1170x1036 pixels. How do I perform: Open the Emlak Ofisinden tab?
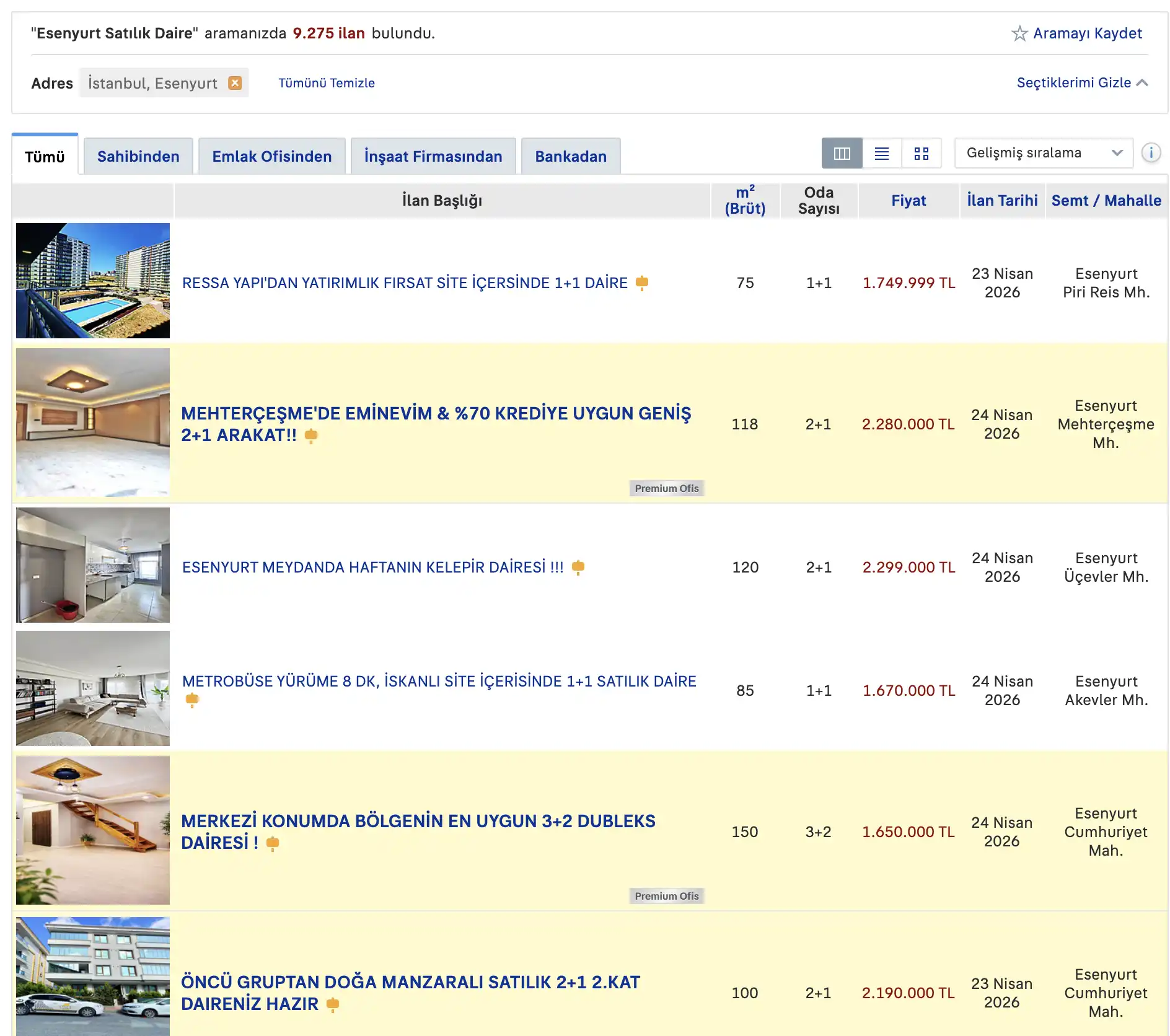(x=272, y=157)
